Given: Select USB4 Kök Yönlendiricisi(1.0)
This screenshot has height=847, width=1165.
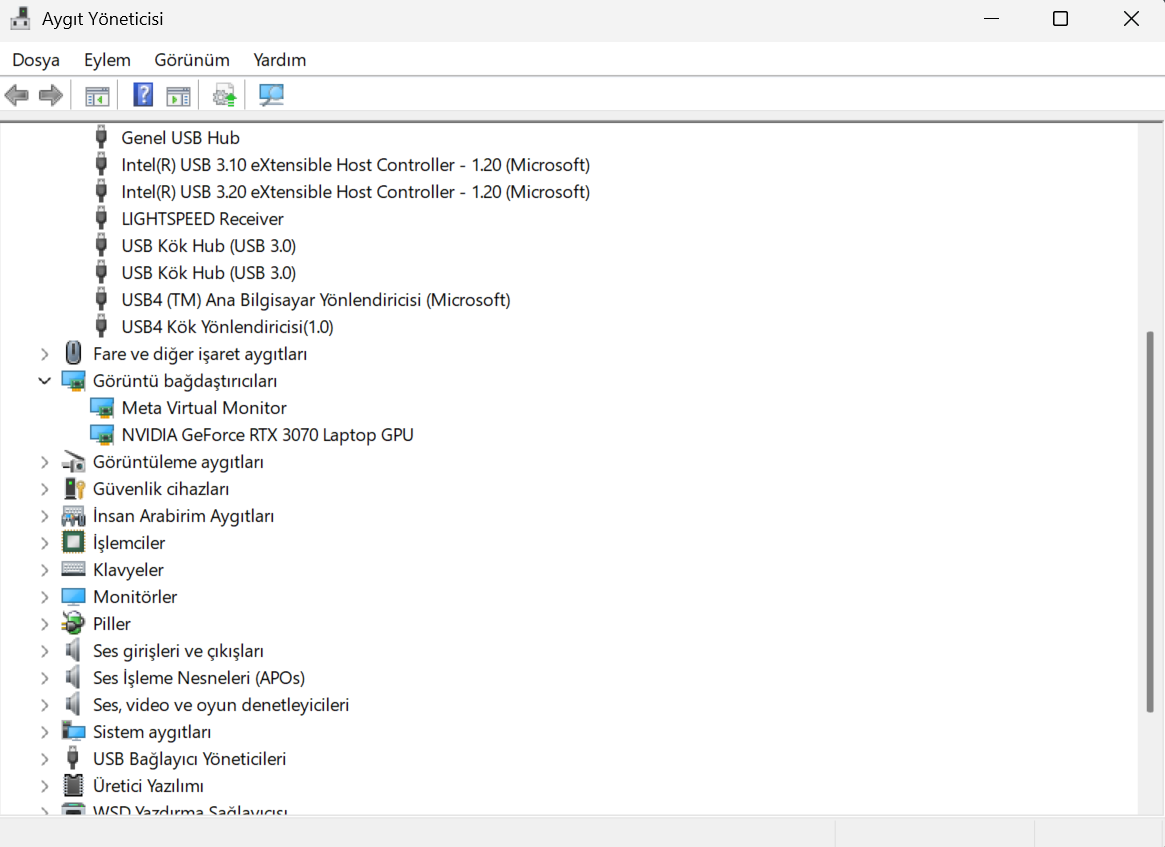Looking at the screenshot, I should coord(227,327).
